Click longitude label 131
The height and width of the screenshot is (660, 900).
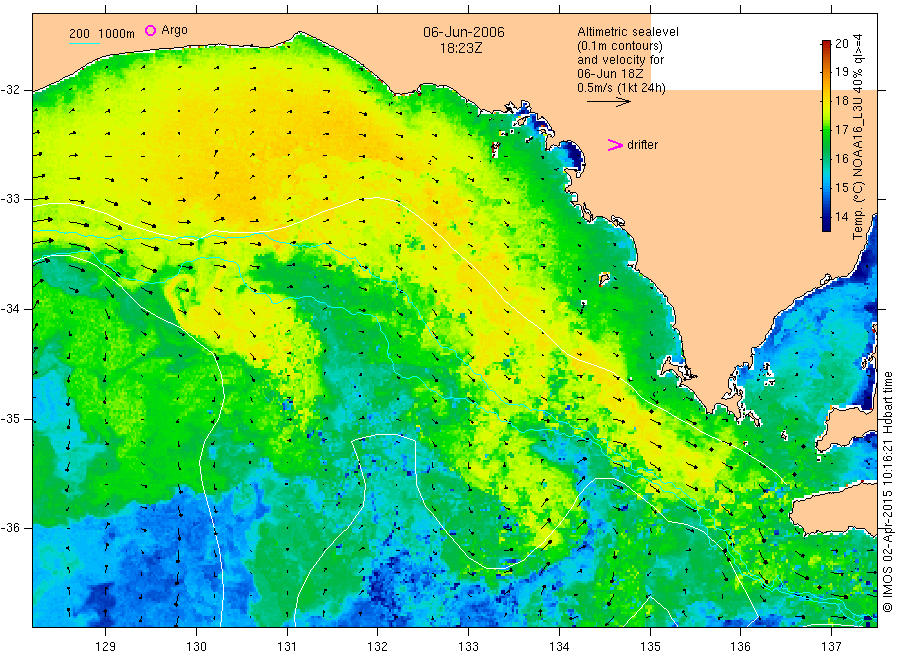287,647
